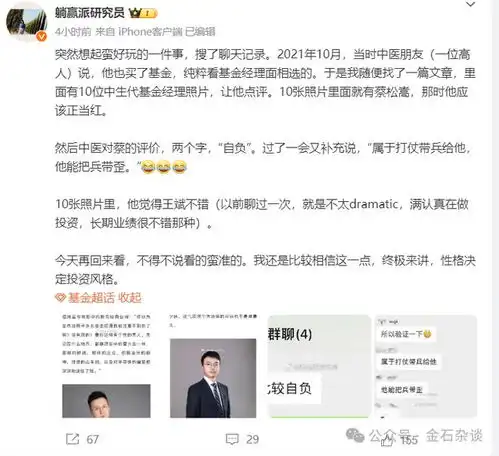Tap the orange verified badge on avatar

click(x=41, y=36)
